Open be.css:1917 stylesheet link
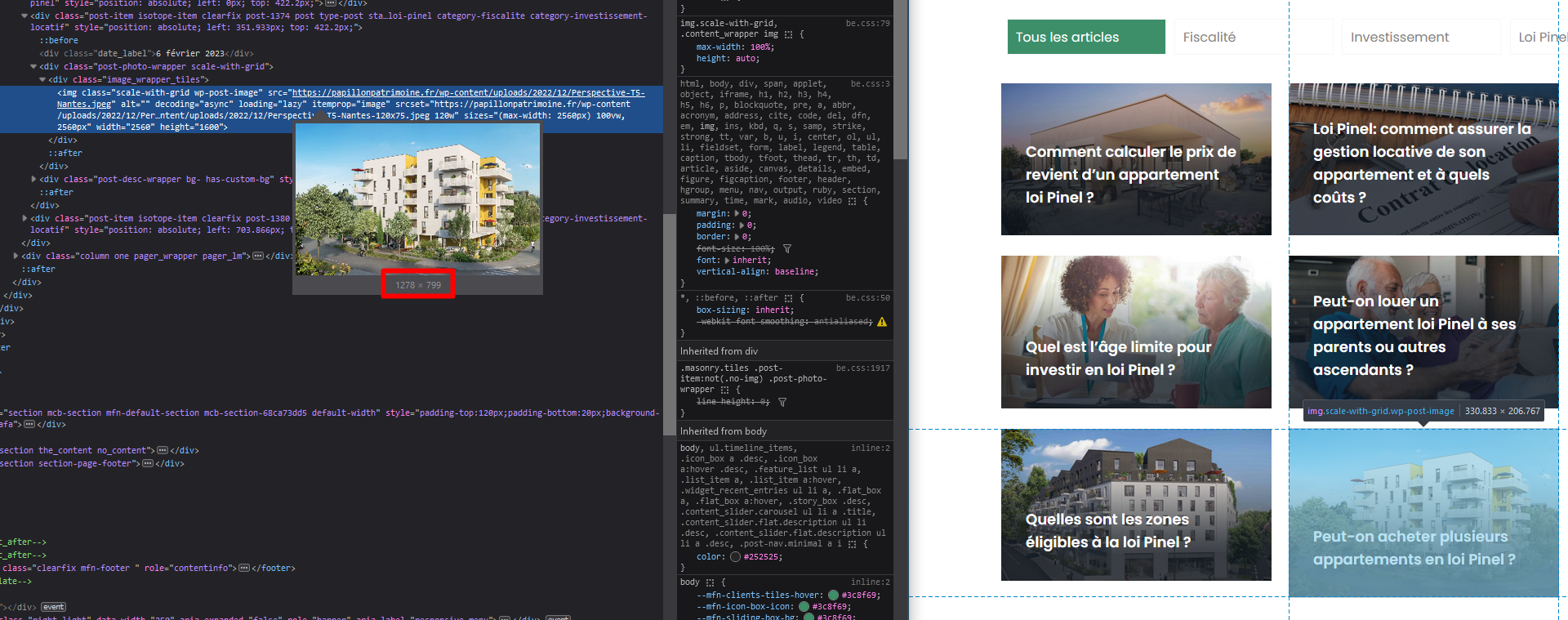The height and width of the screenshot is (620, 1568). coord(862,368)
